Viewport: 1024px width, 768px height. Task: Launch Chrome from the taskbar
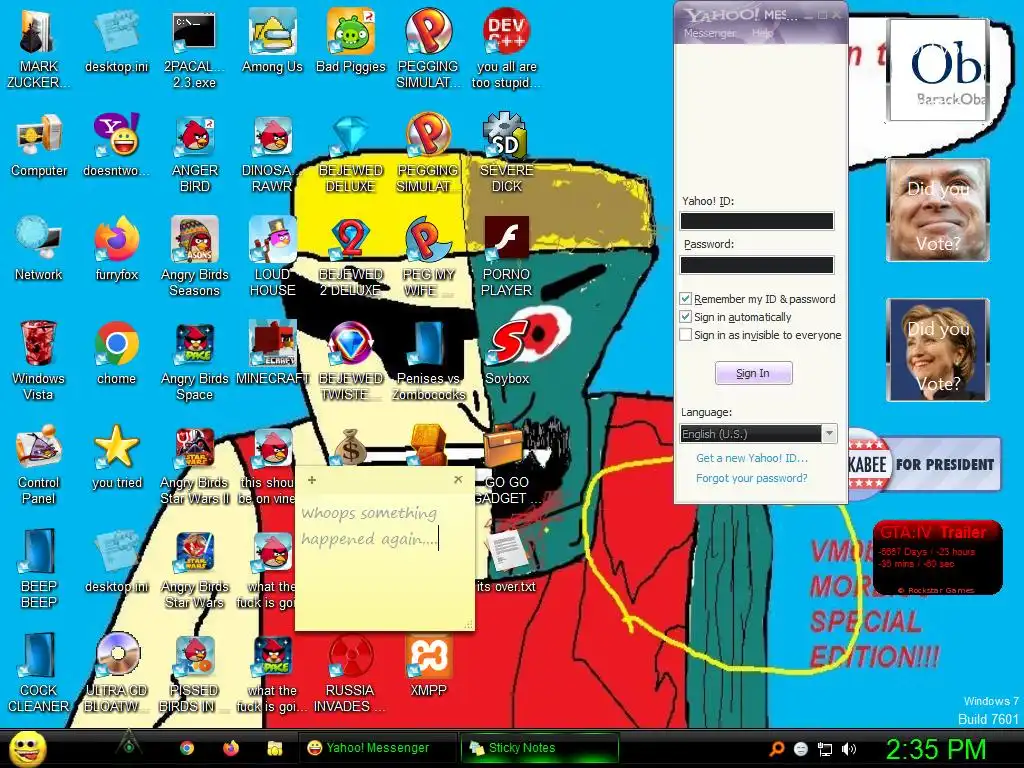187,748
